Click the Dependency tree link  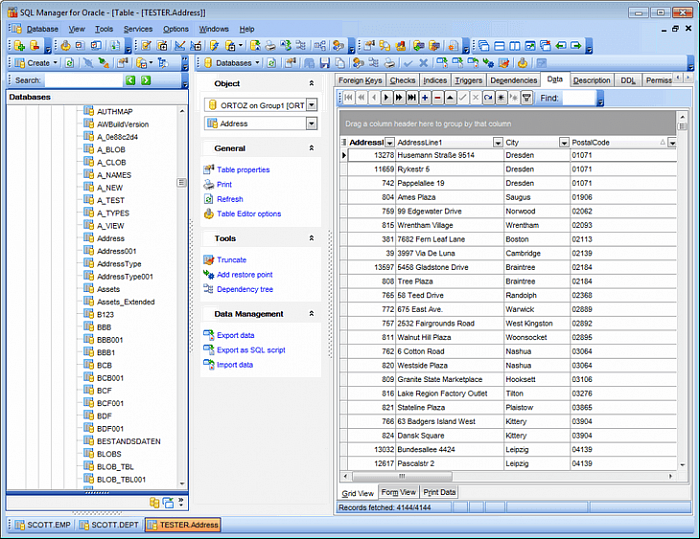tap(245, 289)
